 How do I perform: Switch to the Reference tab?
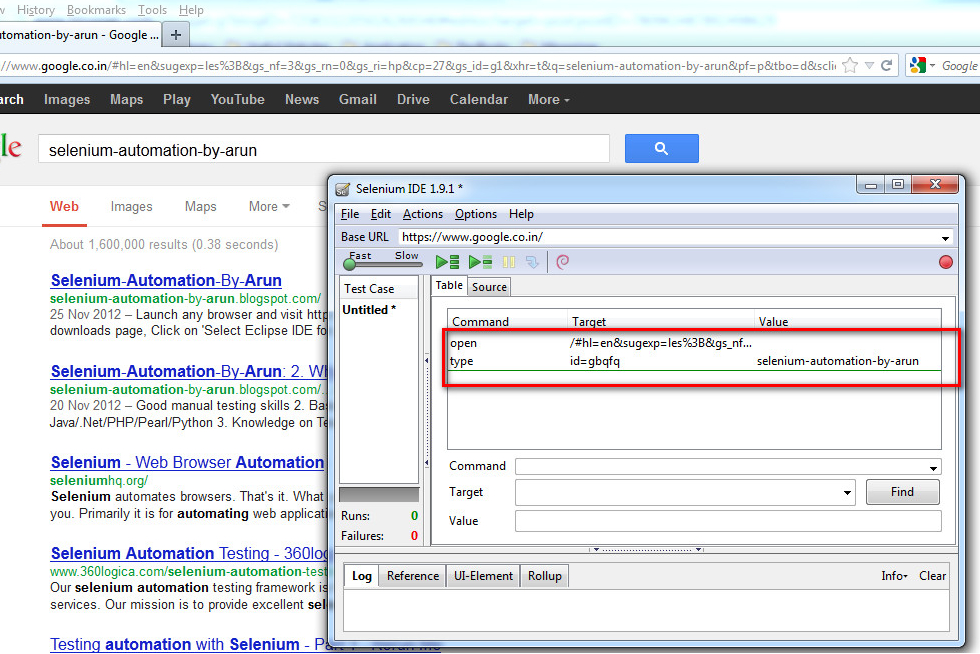point(412,575)
